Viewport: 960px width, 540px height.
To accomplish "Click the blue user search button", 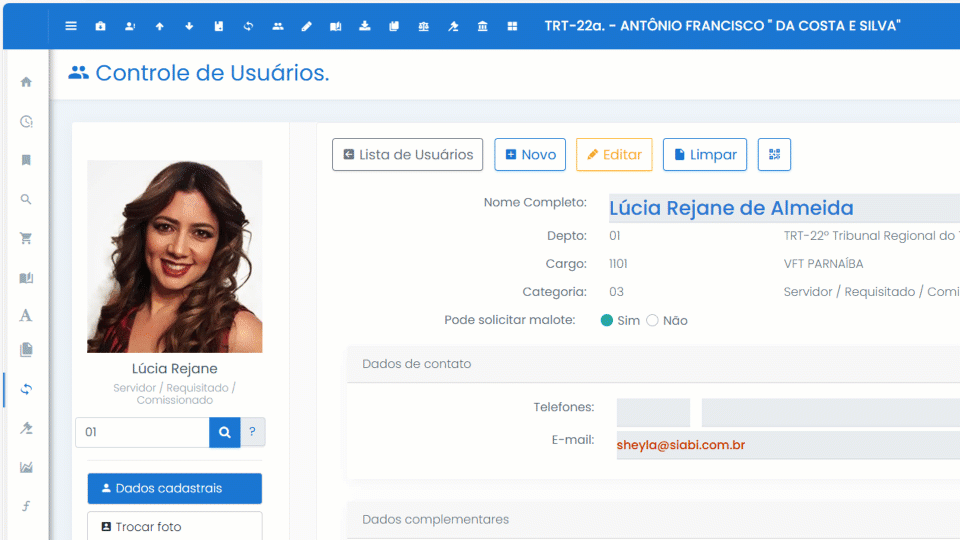I will click(224, 432).
